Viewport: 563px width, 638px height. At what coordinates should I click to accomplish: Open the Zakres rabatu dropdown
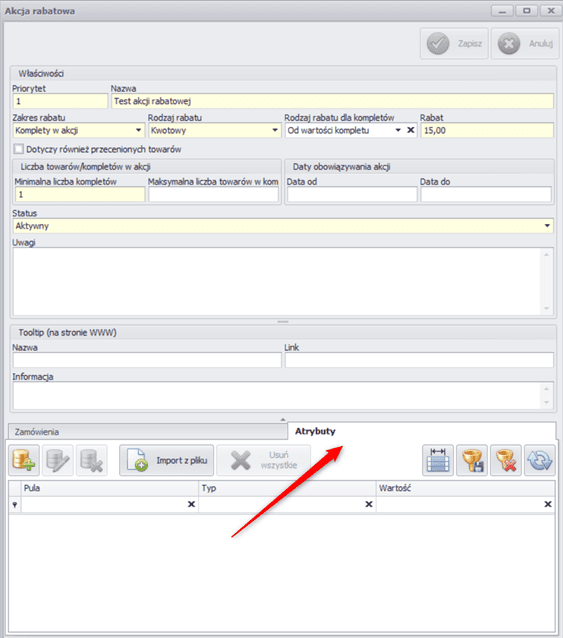[x=139, y=130]
